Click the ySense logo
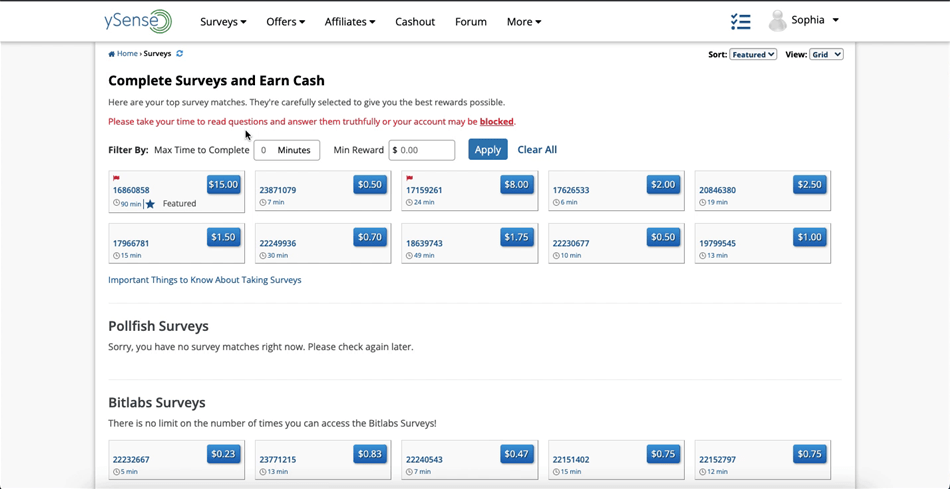The height and width of the screenshot is (489, 950). point(138,21)
